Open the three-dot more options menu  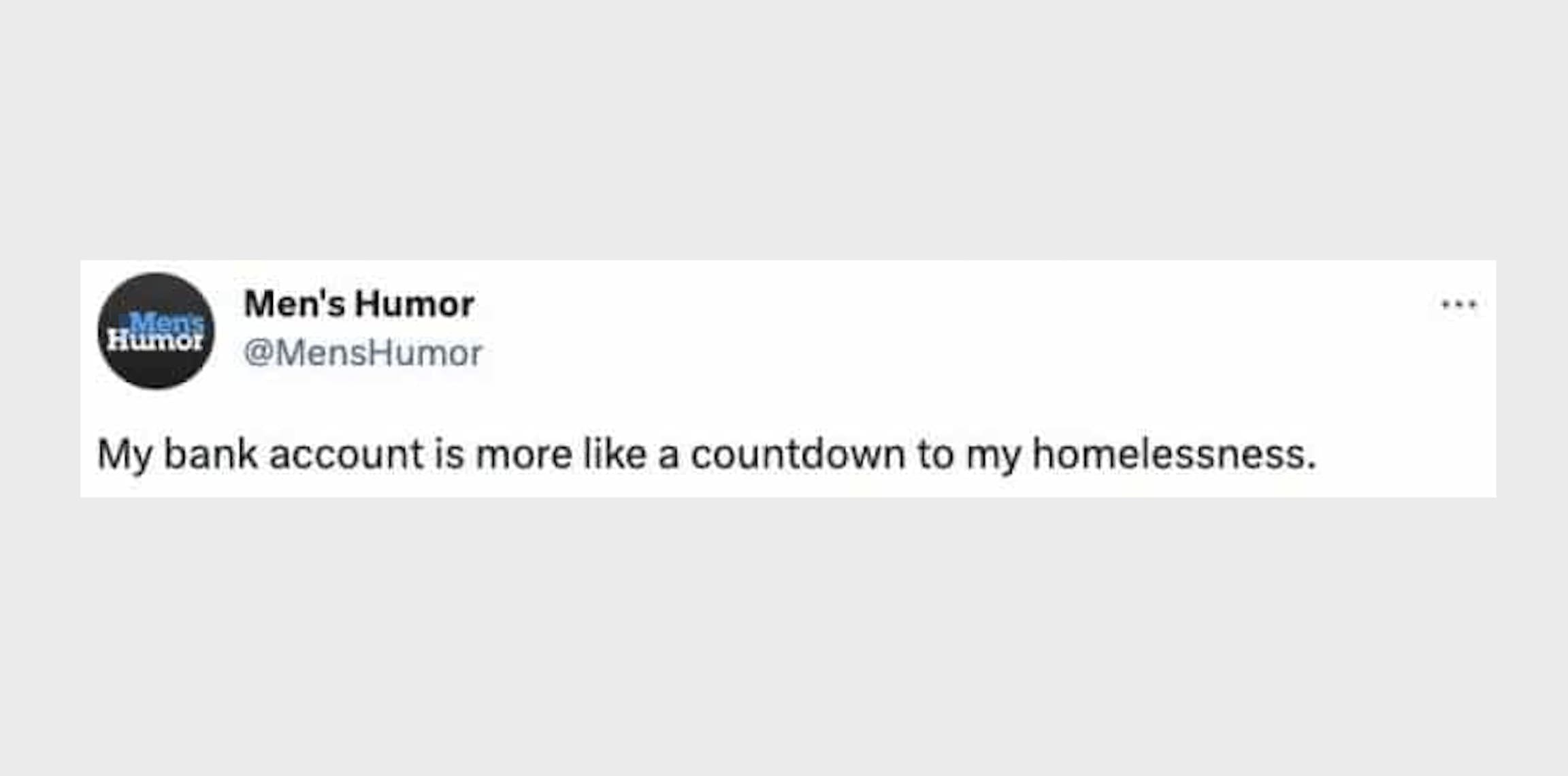pyautogui.click(x=1459, y=304)
